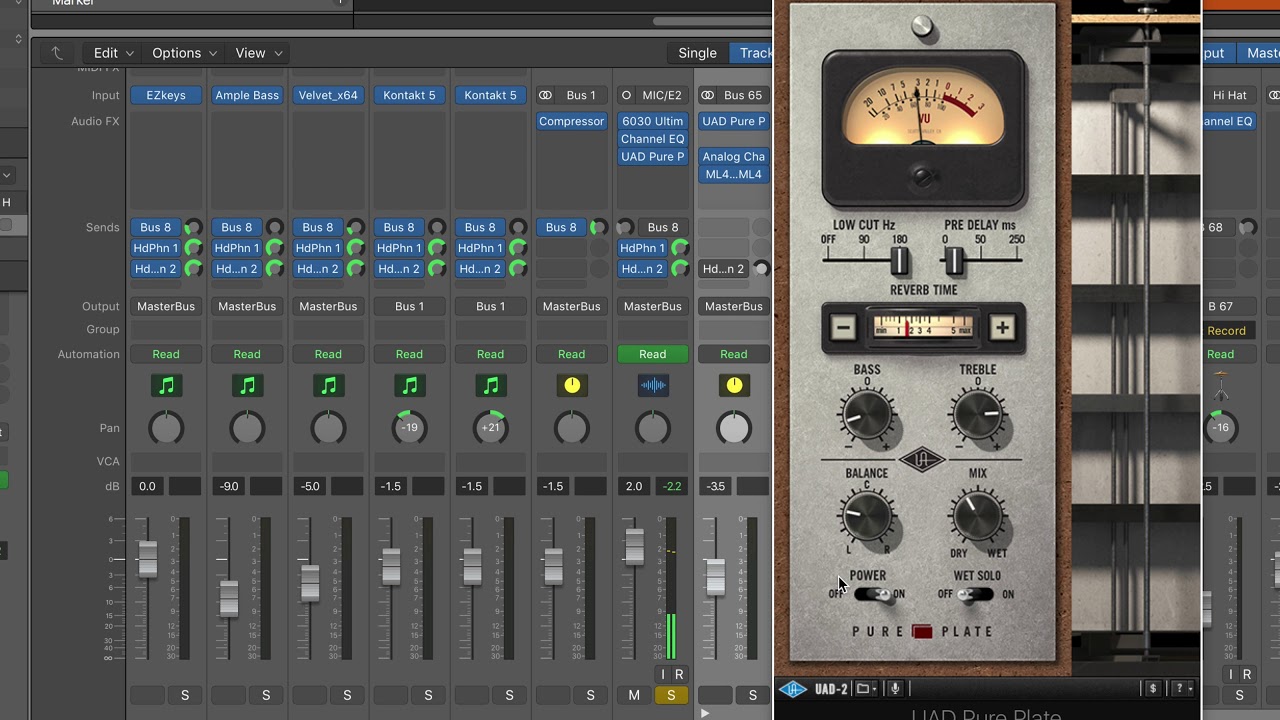
Task: Open the green Read automation menu on MIC/E2 channel
Action: pos(653,354)
